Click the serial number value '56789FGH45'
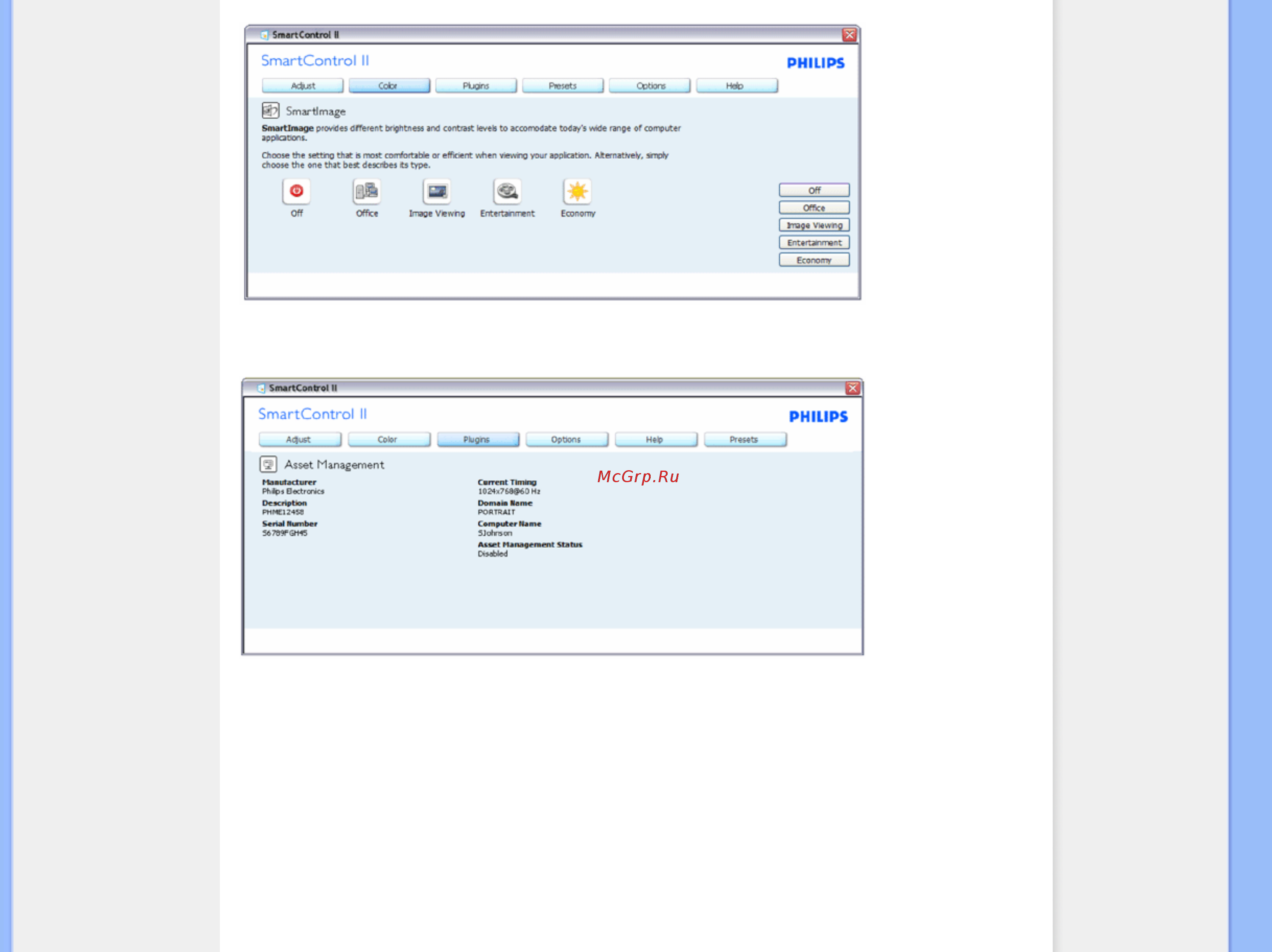This screenshot has height=952, width=1272. 285,533
